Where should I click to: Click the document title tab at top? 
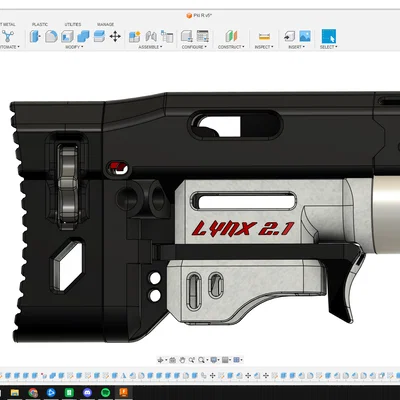click(x=199, y=15)
